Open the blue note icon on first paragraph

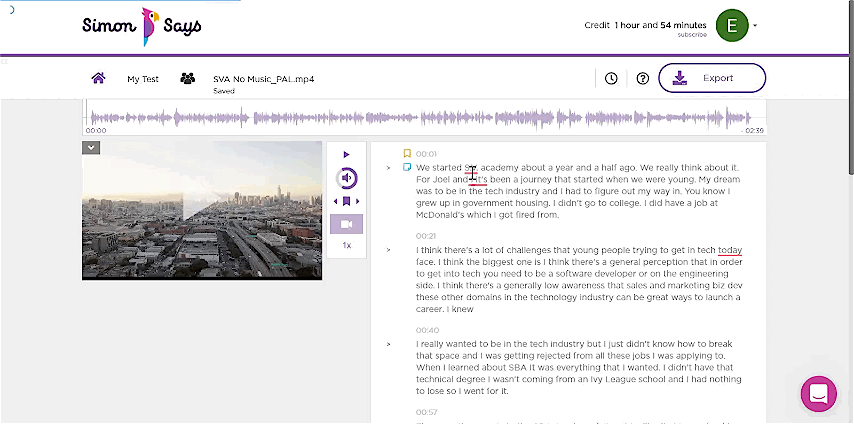coord(407,167)
